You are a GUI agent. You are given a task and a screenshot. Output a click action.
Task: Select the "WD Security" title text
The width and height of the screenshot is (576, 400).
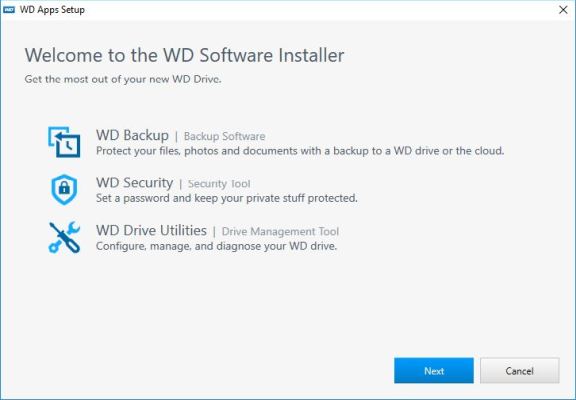[x=134, y=183]
